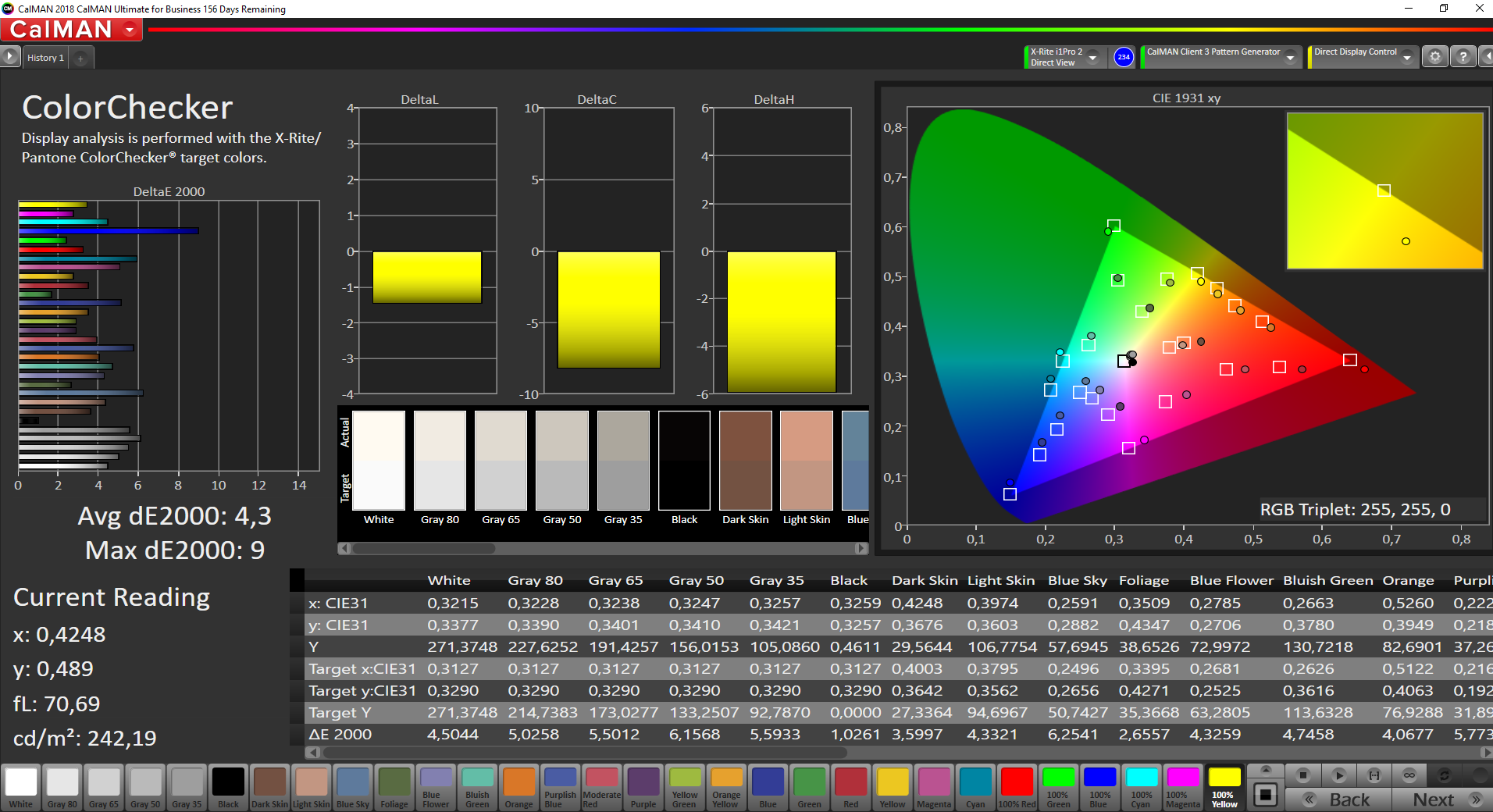Select the Cyan patch swatch
The width and height of the screenshot is (1493, 812).
pyautogui.click(x=975, y=787)
